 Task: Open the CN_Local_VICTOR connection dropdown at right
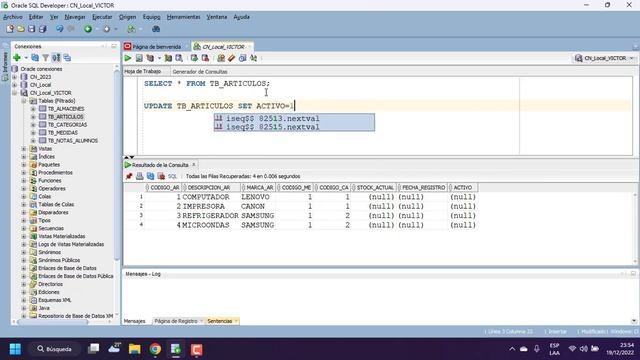click(x=632, y=58)
